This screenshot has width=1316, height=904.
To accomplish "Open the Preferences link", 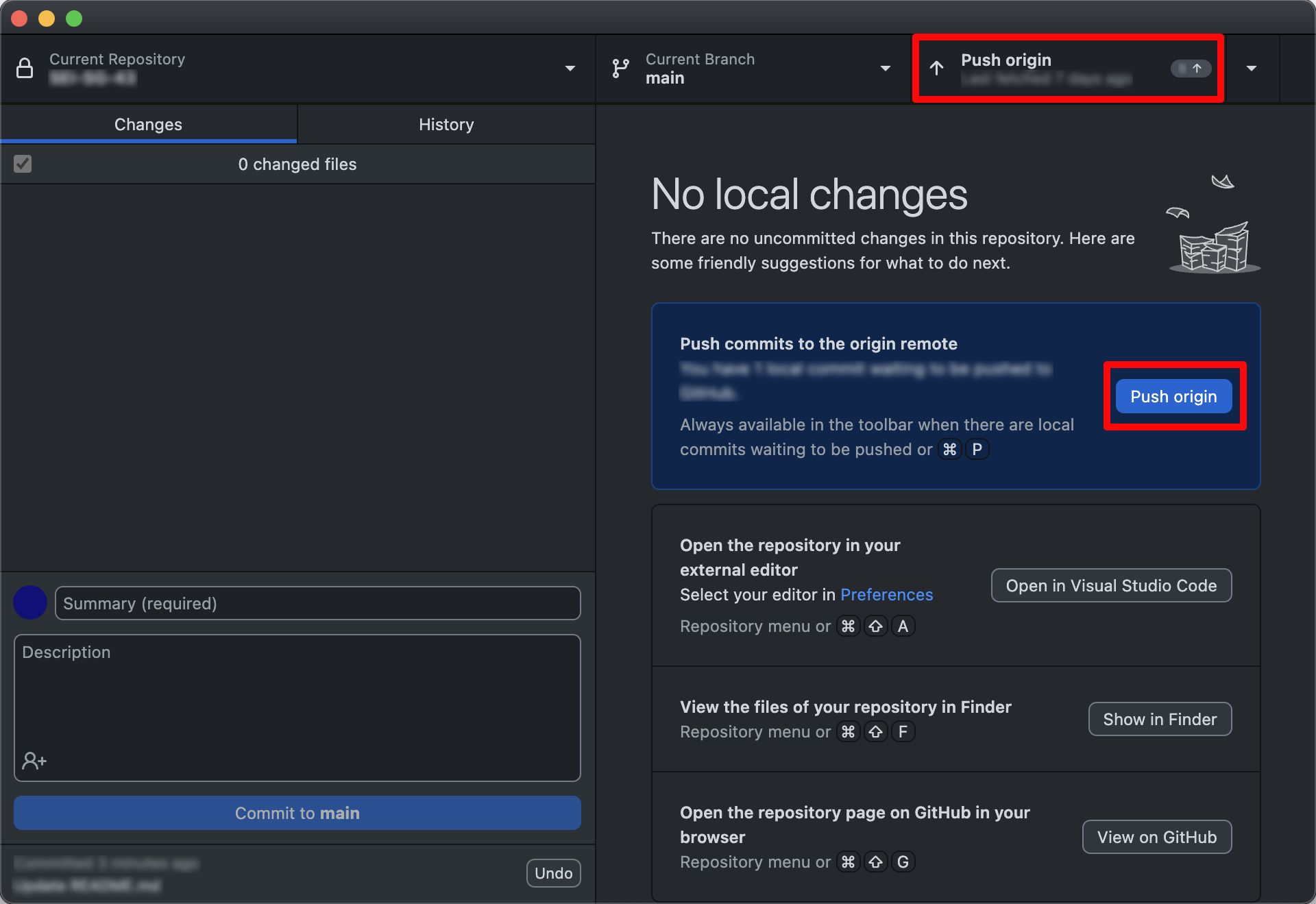I will (x=886, y=595).
